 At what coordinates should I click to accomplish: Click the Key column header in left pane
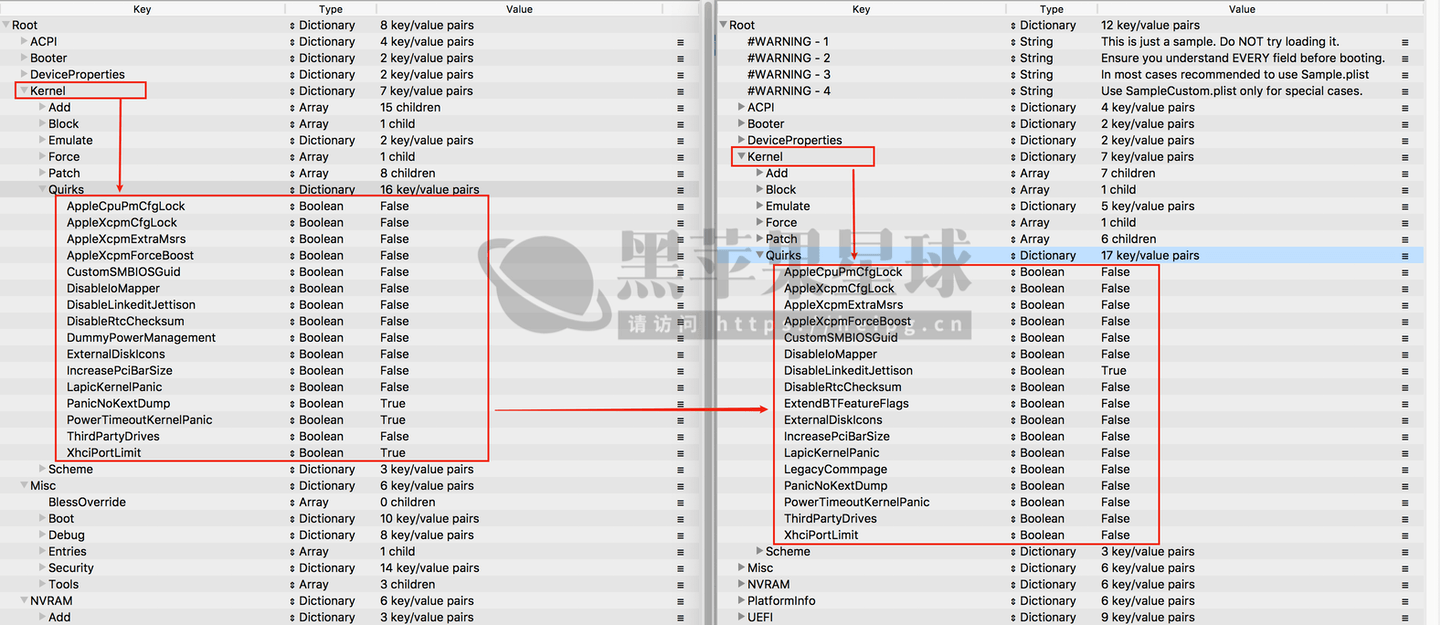point(142,9)
